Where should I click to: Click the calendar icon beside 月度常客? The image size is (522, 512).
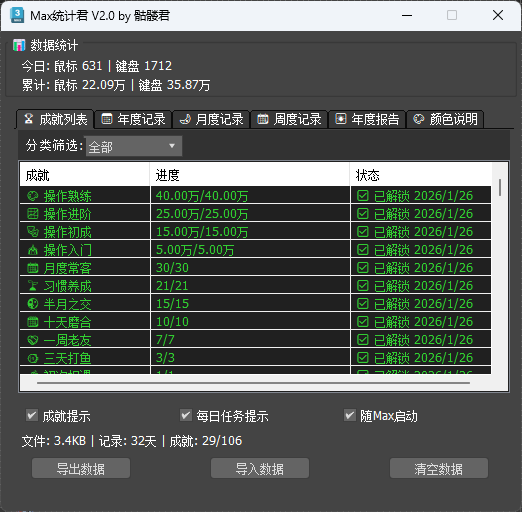33,268
